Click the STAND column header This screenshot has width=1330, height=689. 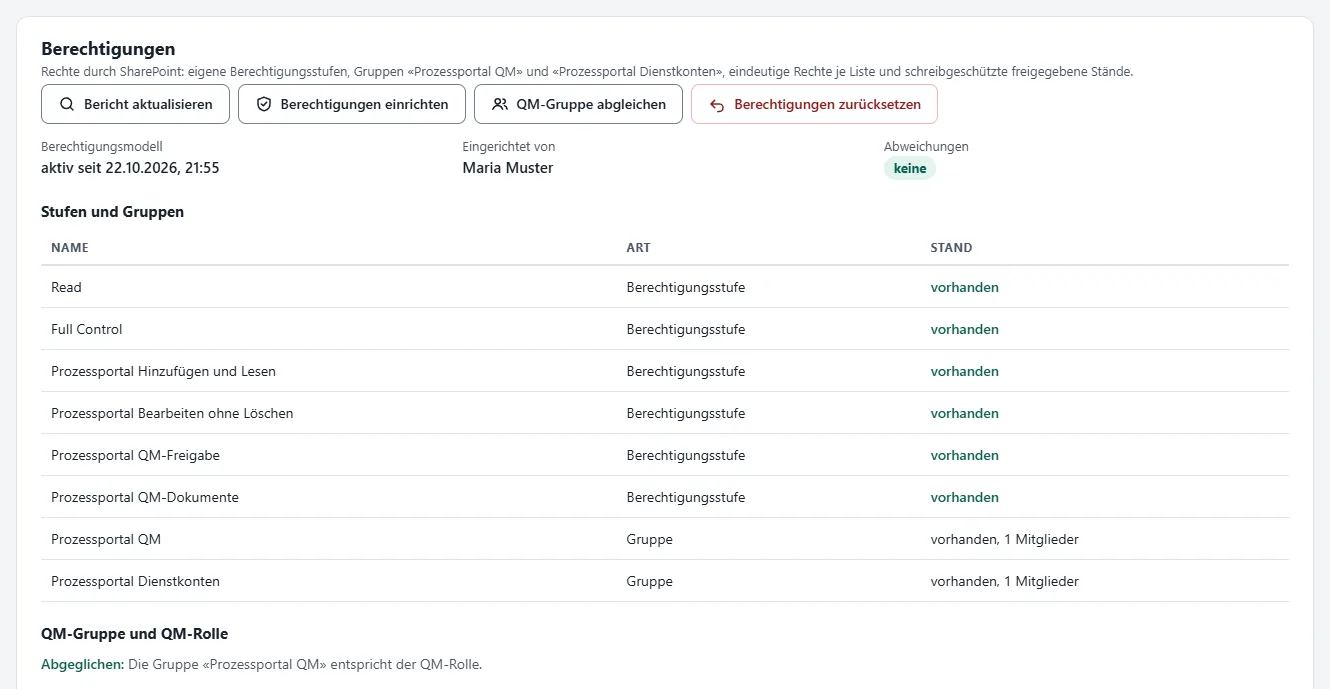951,247
